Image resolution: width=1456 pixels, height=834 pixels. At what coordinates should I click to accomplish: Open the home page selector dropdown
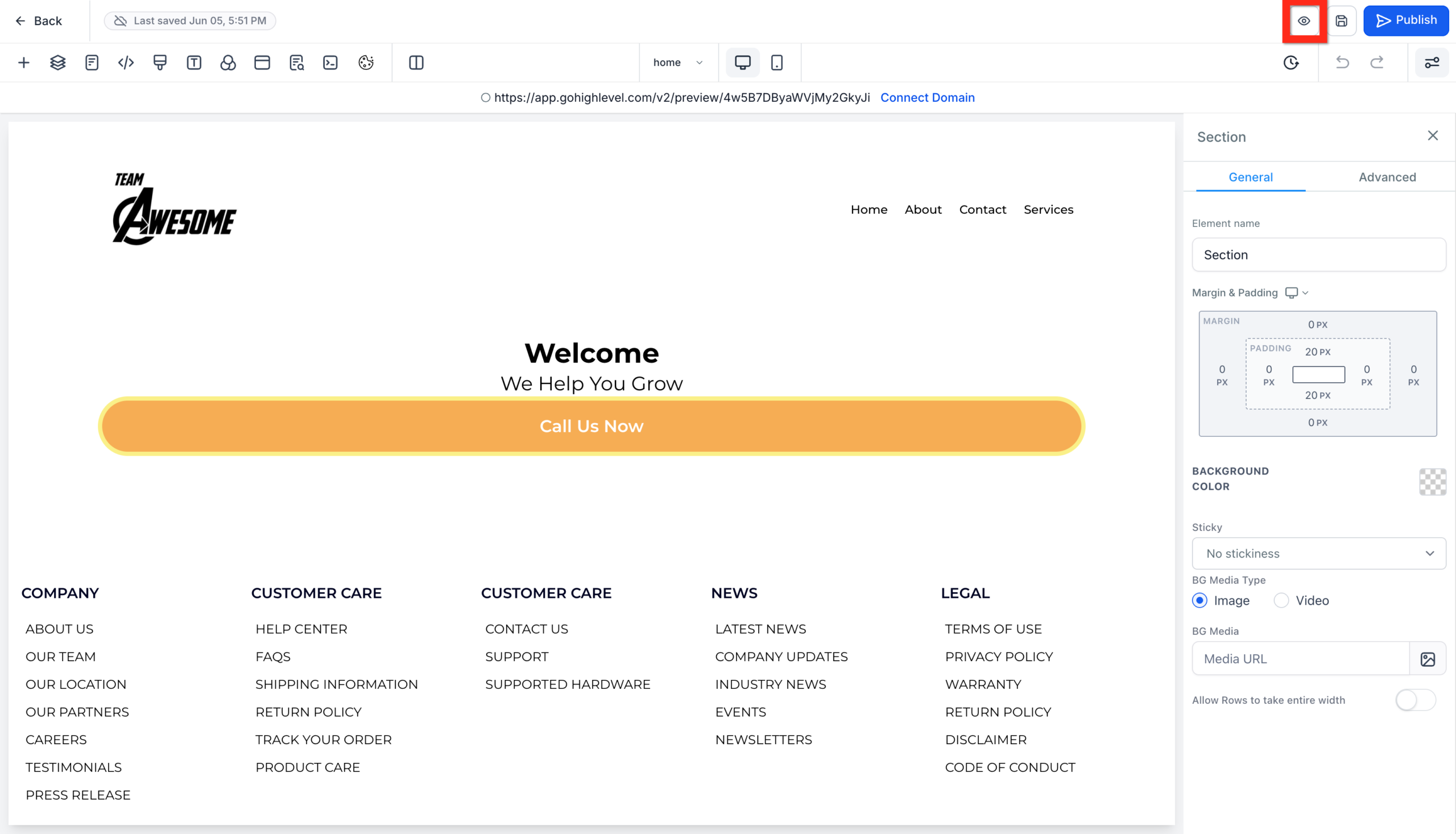(x=678, y=63)
